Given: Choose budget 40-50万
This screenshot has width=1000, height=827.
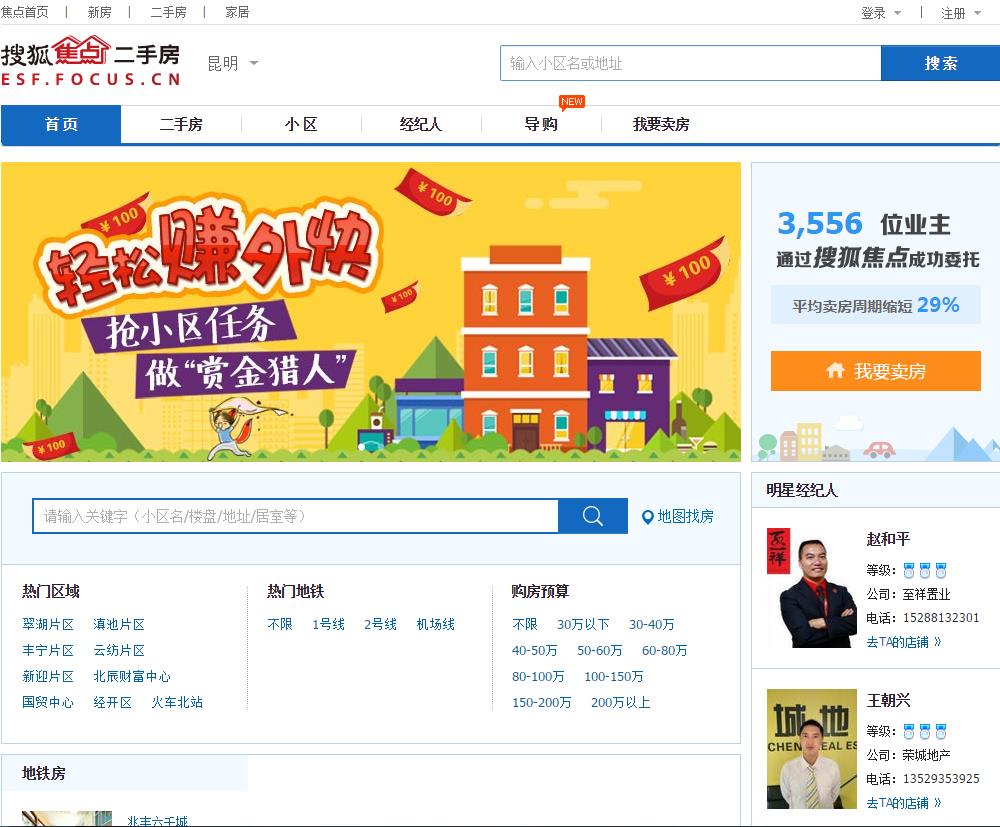Looking at the screenshot, I should pyautogui.click(x=534, y=650).
